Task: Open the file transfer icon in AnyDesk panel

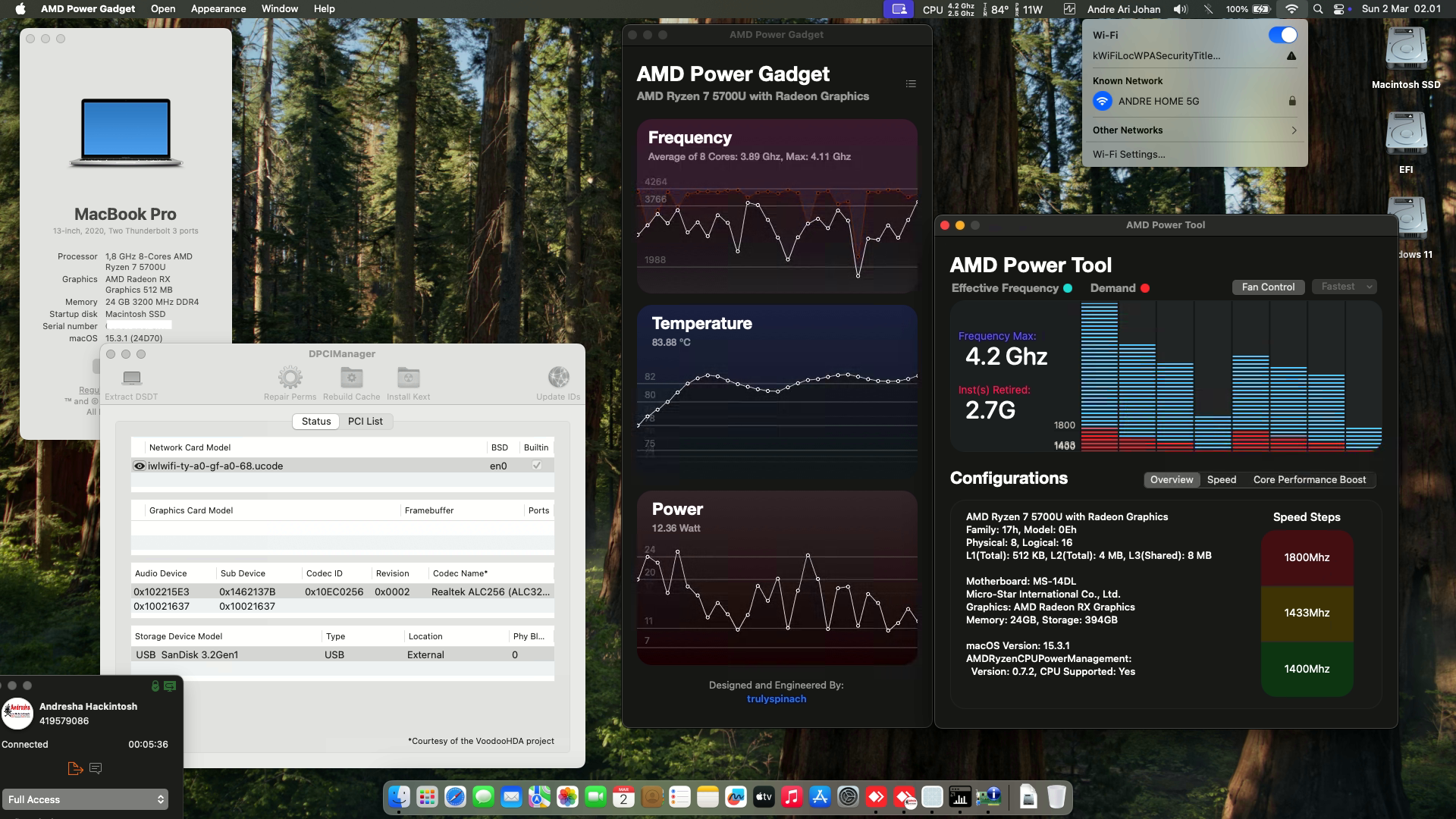Action: (x=75, y=768)
